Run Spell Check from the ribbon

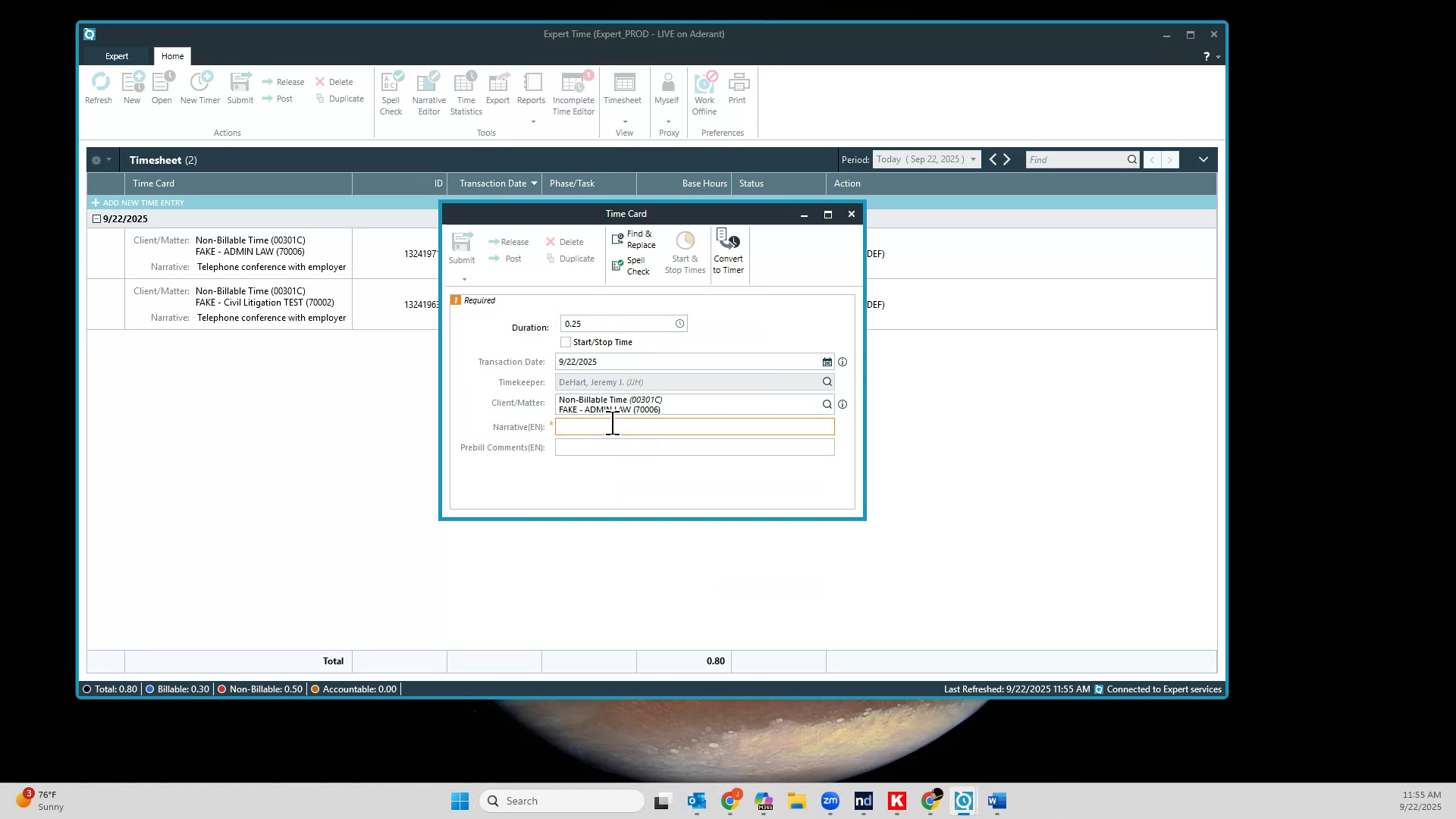[x=391, y=91]
